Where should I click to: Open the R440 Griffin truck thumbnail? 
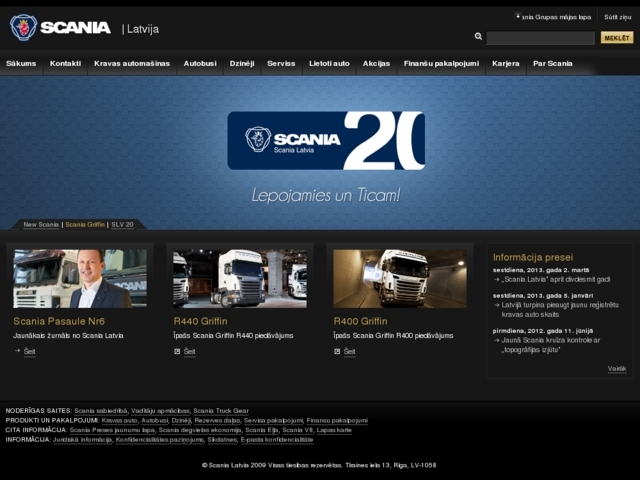[x=240, y=279]
